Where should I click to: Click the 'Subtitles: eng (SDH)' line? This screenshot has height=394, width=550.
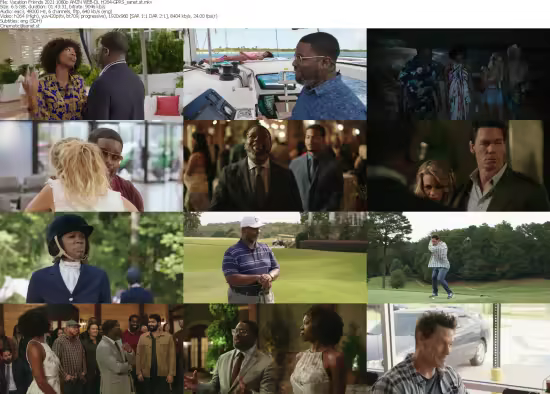tap(21, 21)
